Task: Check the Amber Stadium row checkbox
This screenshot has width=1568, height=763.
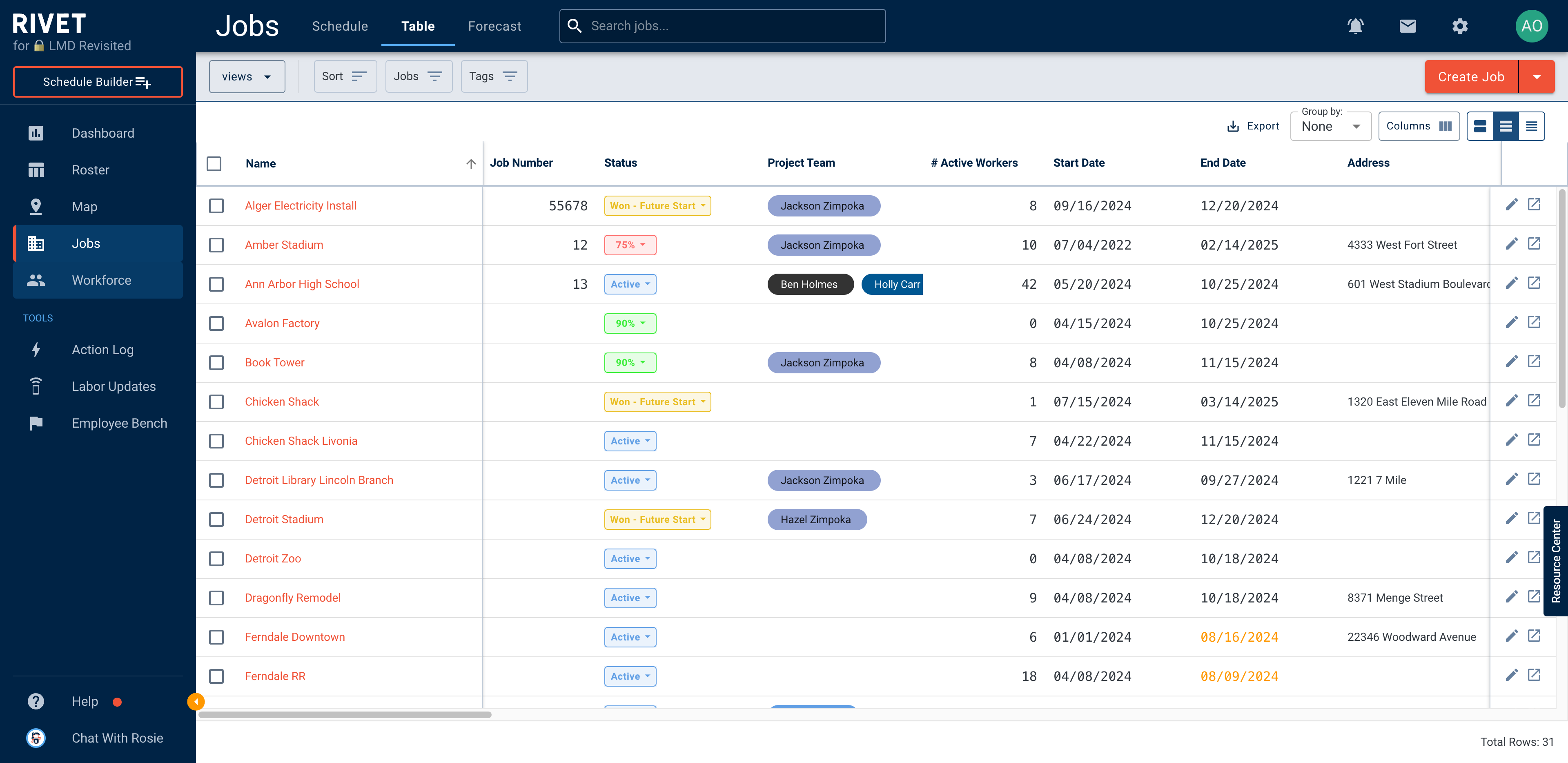Action: click(x=216, y=245)
